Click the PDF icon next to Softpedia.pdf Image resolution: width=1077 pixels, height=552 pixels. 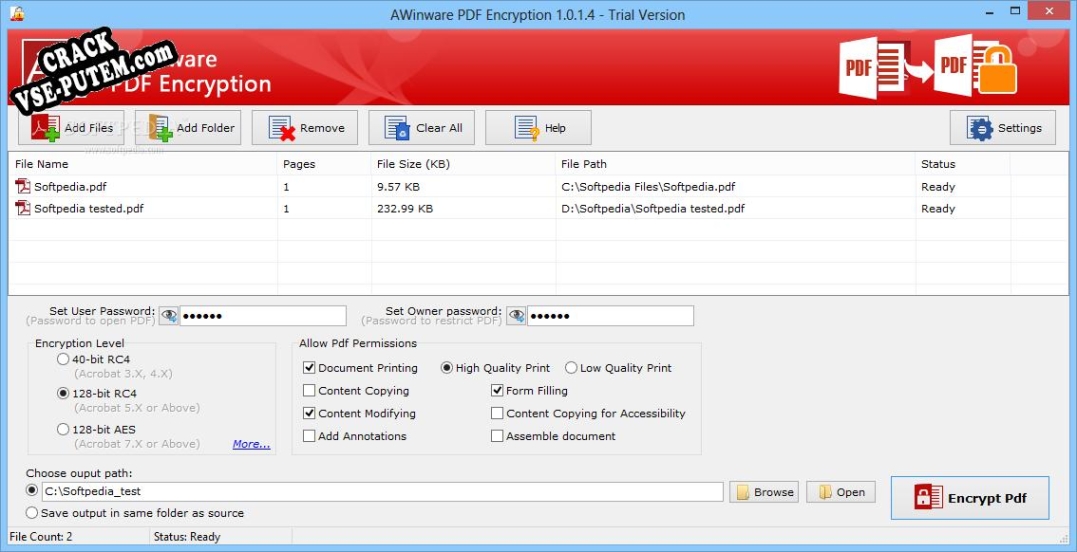pyautogui.click(x=23, y=186)
